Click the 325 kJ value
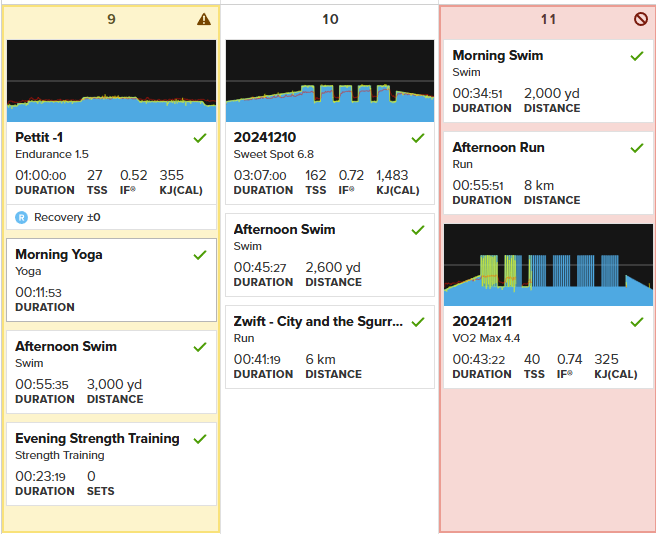This screenshot has height=534, width=656. pyautogui.click(x=606, y=359)
